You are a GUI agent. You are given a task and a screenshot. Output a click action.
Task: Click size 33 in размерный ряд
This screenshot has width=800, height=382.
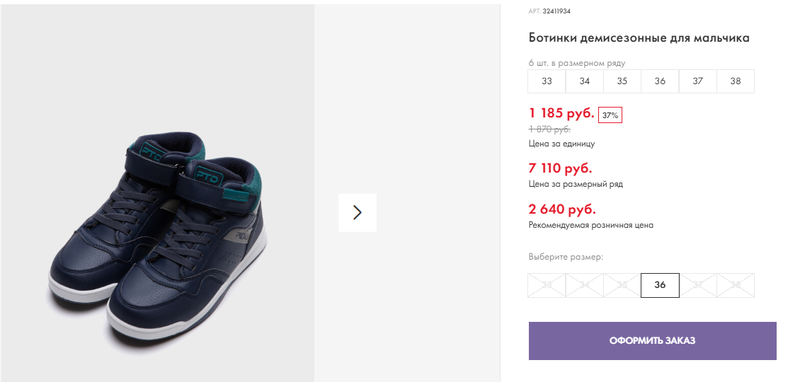coord(546,81)
